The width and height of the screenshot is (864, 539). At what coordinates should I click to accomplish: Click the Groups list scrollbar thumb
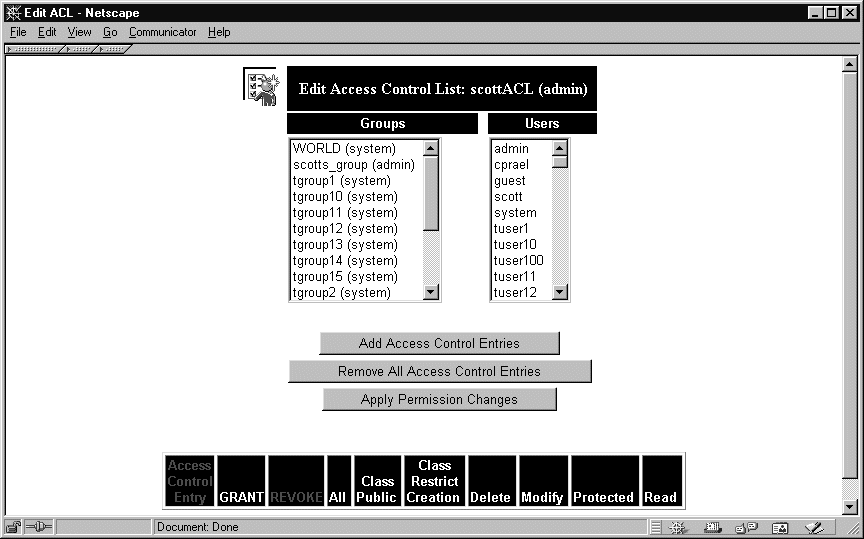[x=431, y=193]
